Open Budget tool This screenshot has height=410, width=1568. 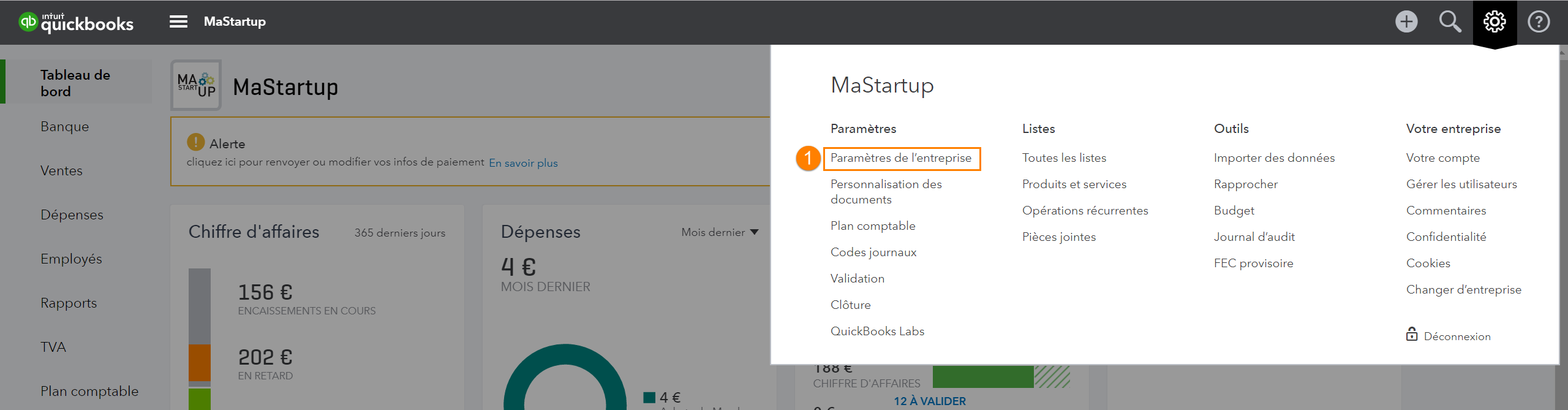[1234, 210]
